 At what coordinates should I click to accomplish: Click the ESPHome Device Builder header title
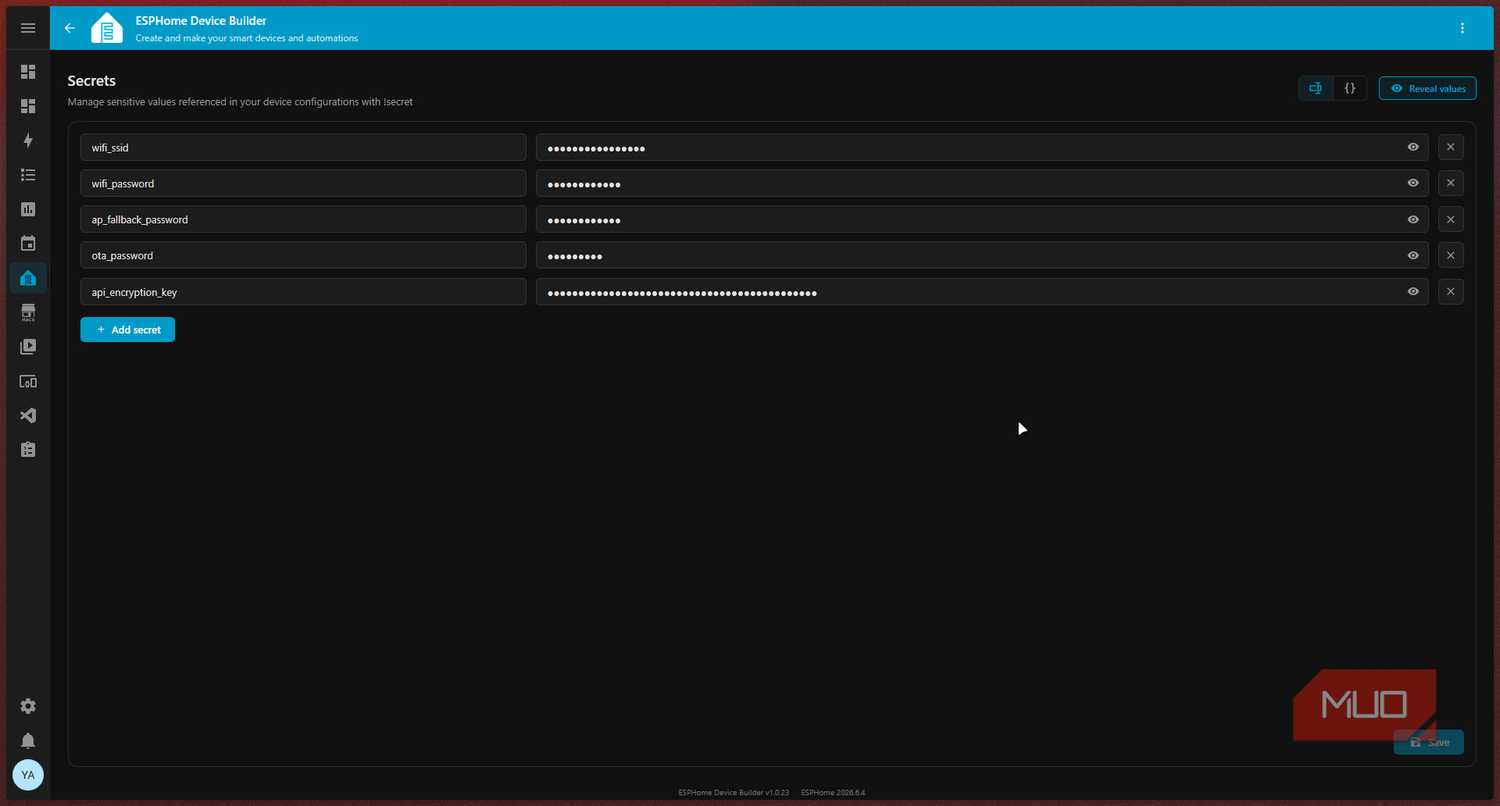[x=201, y=20]
